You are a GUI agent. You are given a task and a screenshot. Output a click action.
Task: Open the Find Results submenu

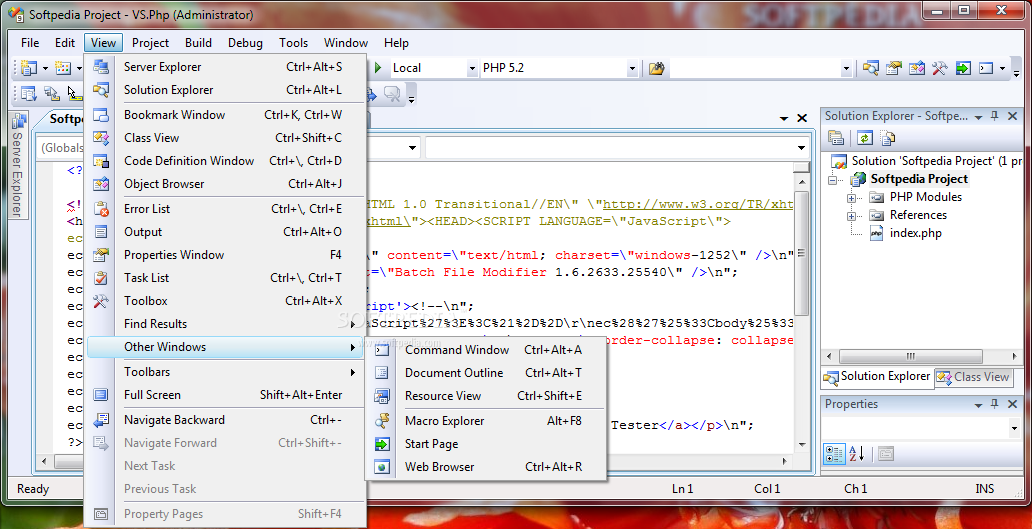225,324
